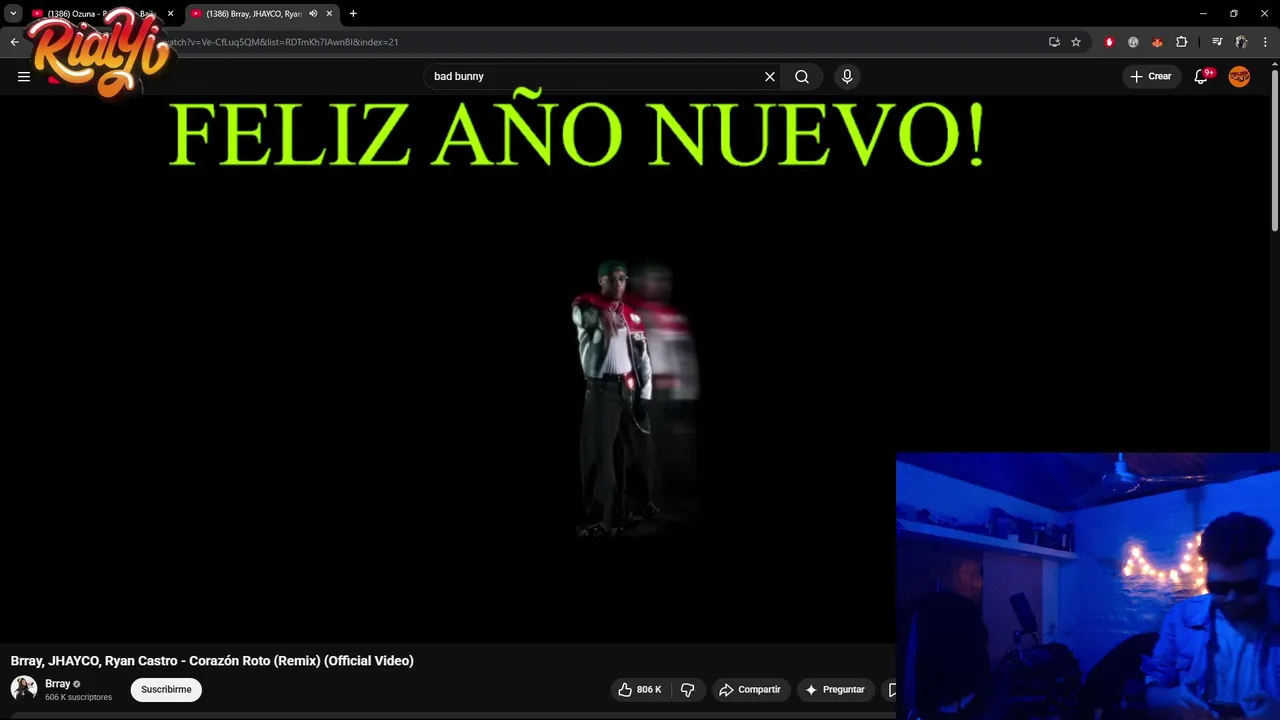1280x720 pixels.
Task: Start voice search with the microphone
Action: tap(847, 76)
